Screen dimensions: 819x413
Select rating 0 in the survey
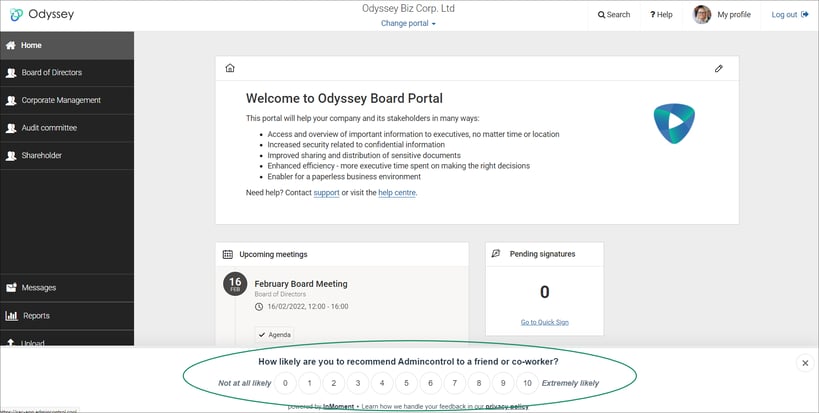[285, 383]
